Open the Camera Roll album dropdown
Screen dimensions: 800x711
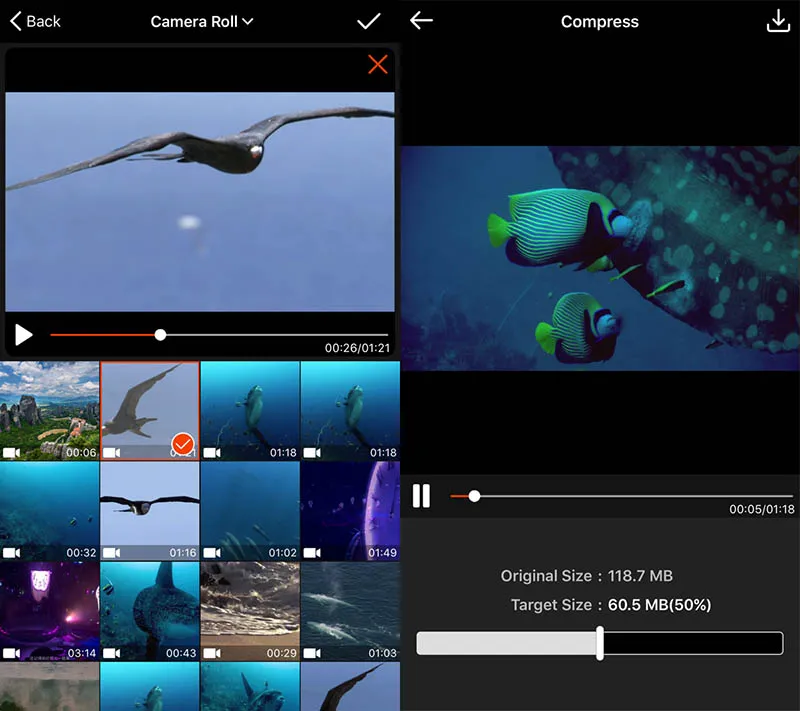click(202, 20)
